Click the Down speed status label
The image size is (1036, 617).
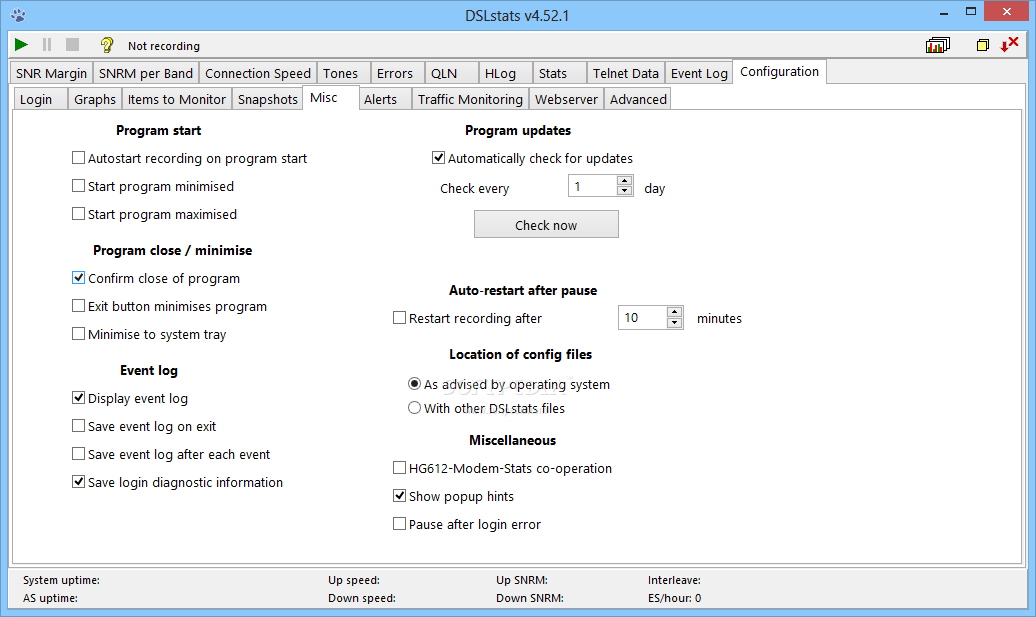(362, 598)
